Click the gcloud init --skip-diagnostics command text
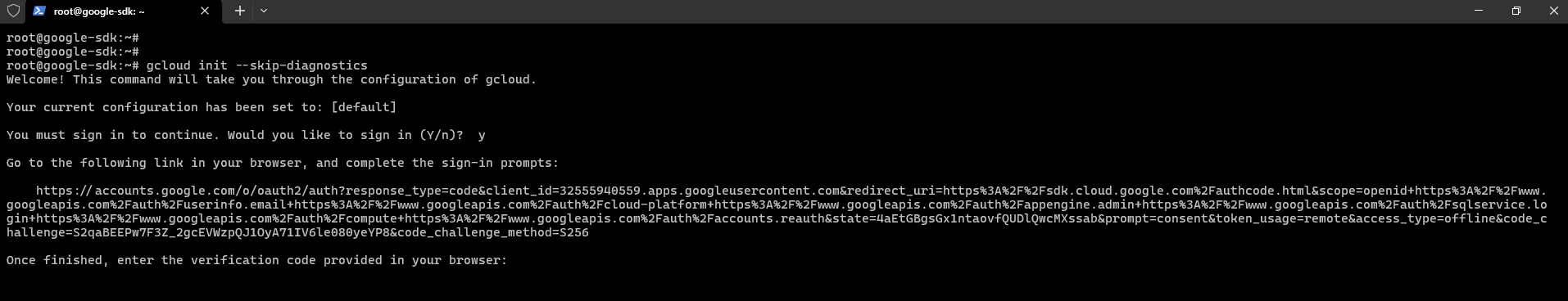 click(257, 65)
